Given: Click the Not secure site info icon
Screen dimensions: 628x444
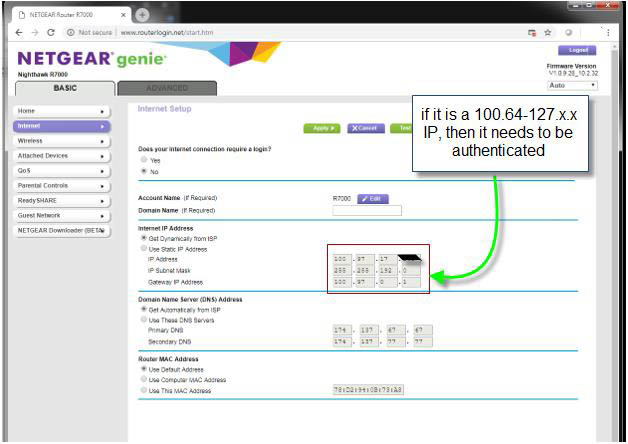Looking at the screenshot, I should (x=70, y=32).
